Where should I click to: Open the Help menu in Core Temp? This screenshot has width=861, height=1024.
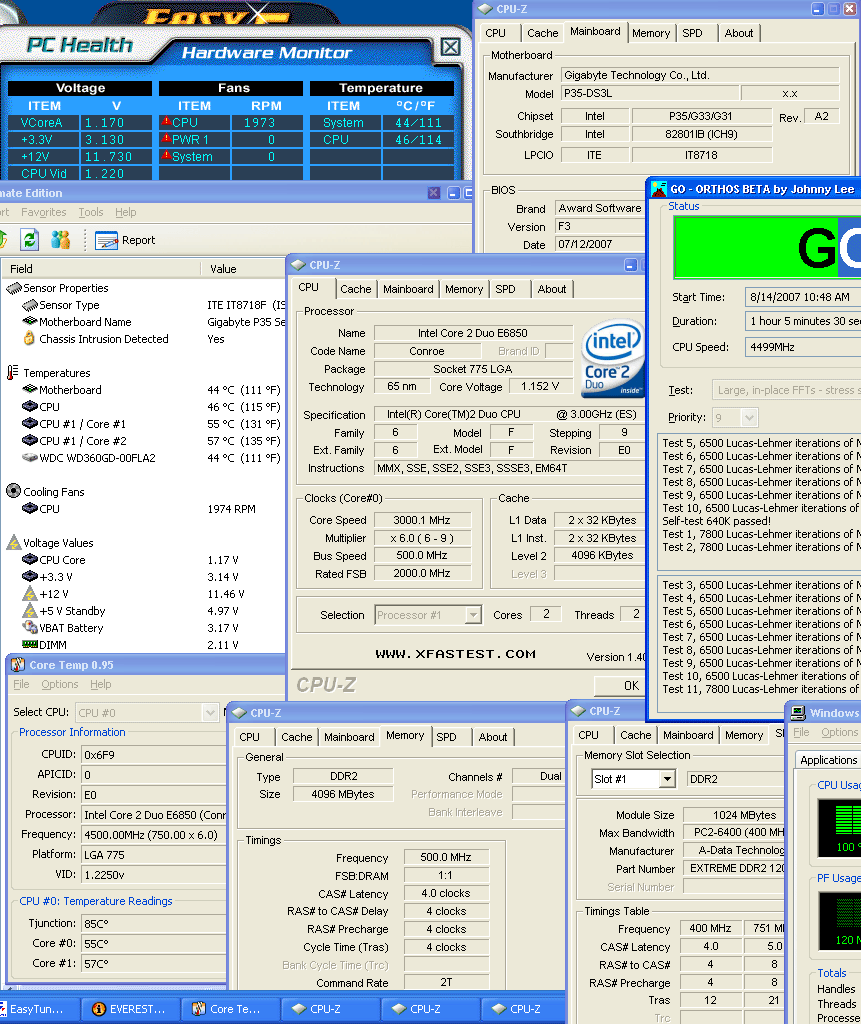(101, 684)
